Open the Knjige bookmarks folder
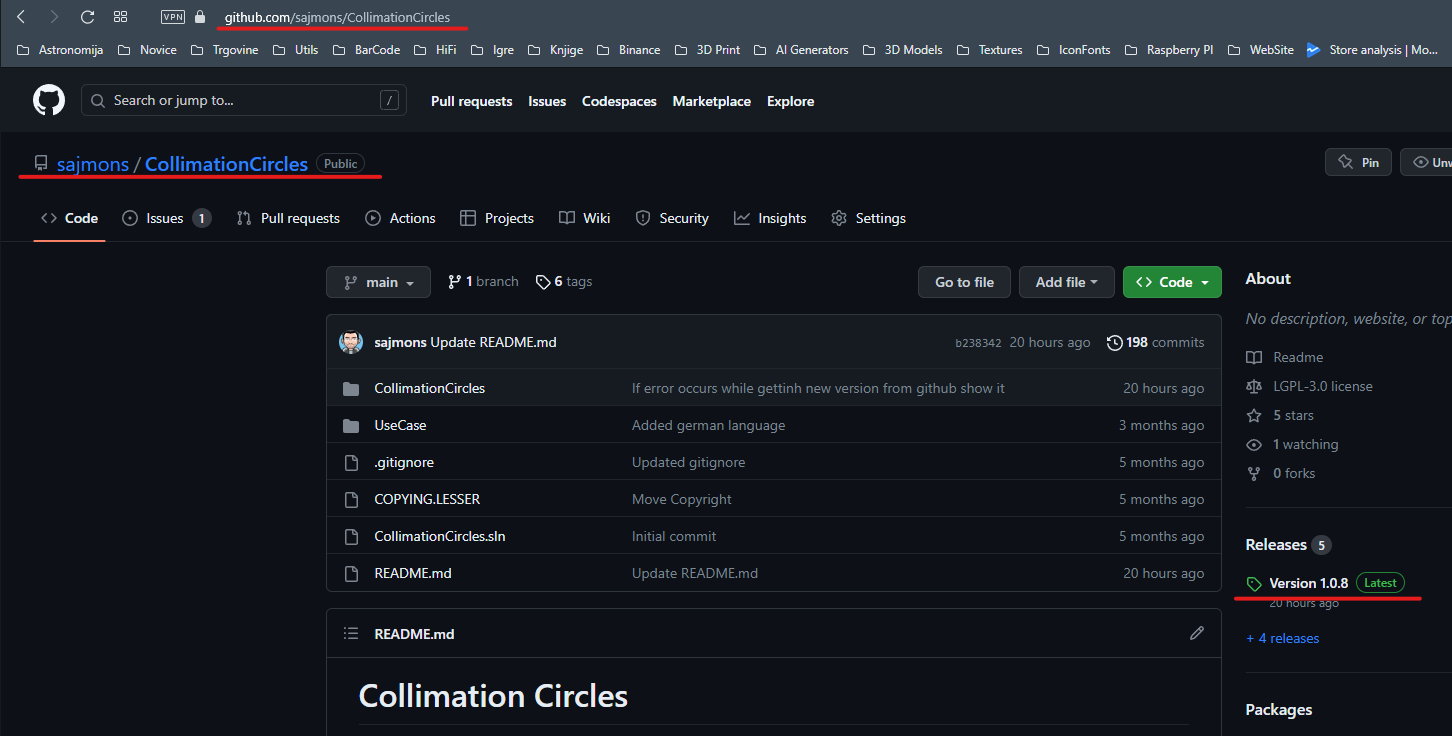This screenshot has height=736, width=1452. pos(555,50)
